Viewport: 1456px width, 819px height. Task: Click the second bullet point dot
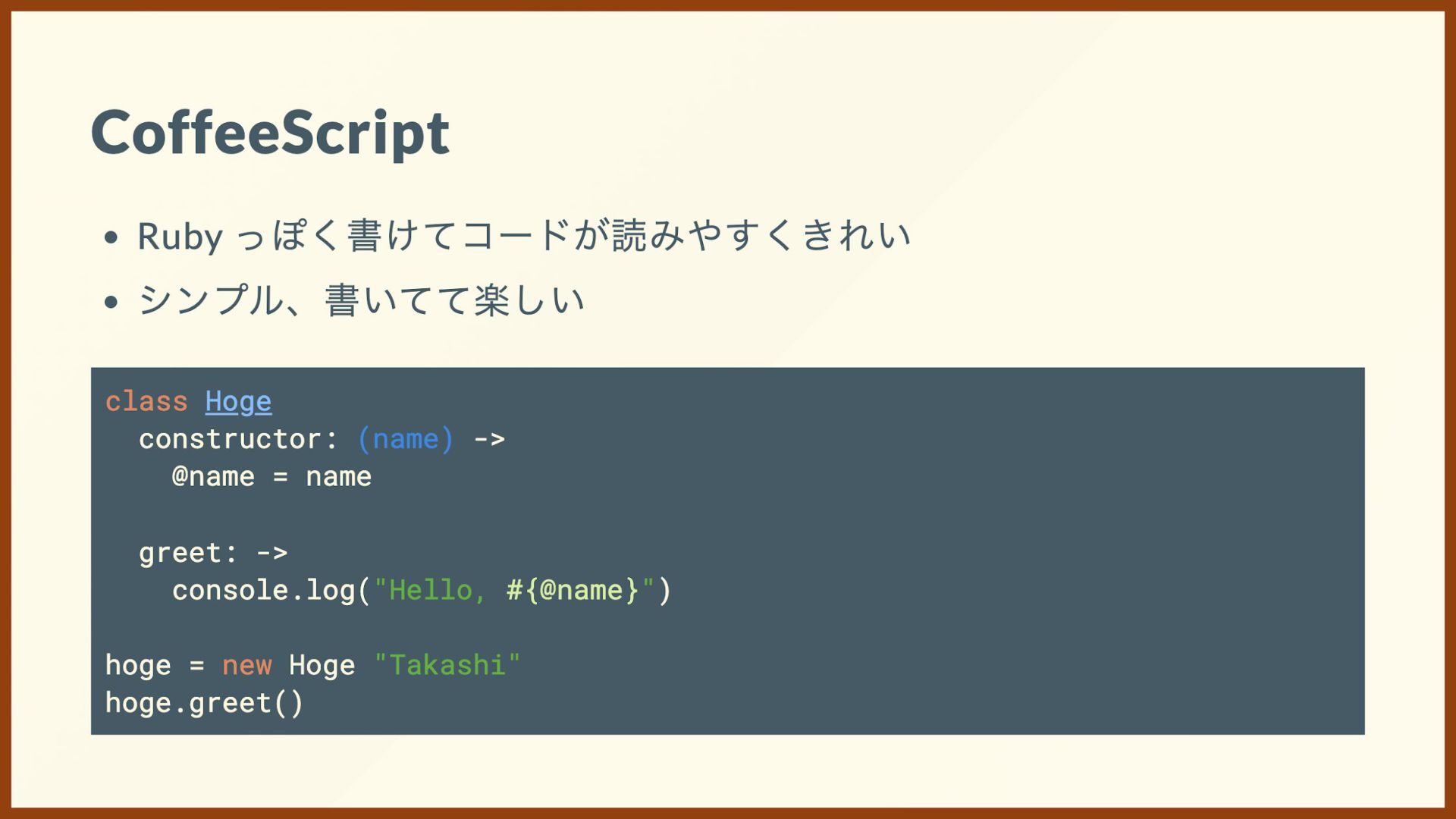pyautogui.click(x=111, y=303)
